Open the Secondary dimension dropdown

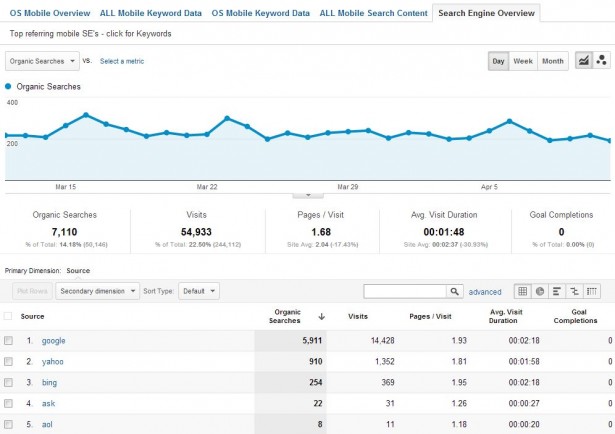[97, 291]
